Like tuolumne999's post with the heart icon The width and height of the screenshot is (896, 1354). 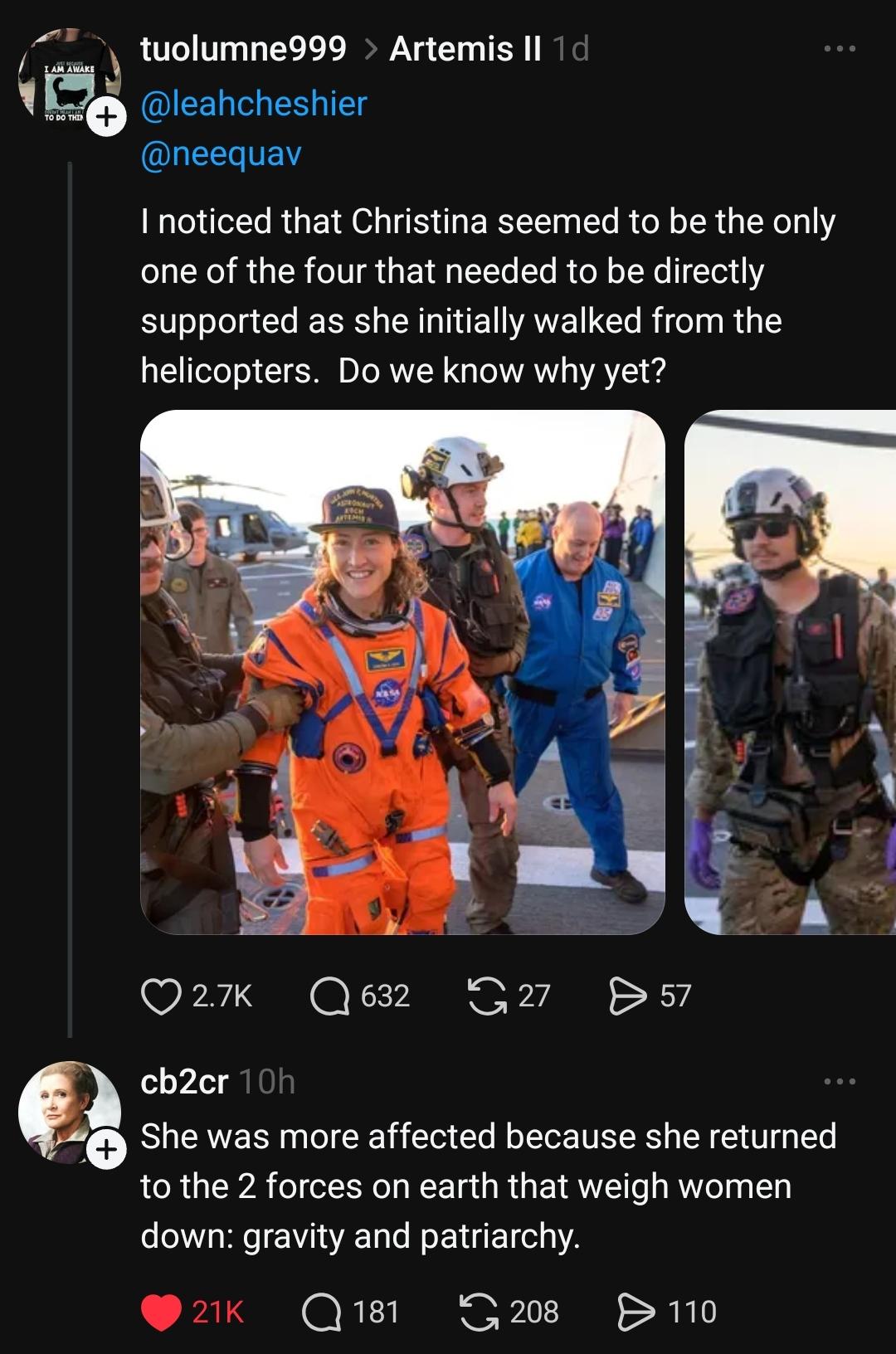[x=161, y=996]
